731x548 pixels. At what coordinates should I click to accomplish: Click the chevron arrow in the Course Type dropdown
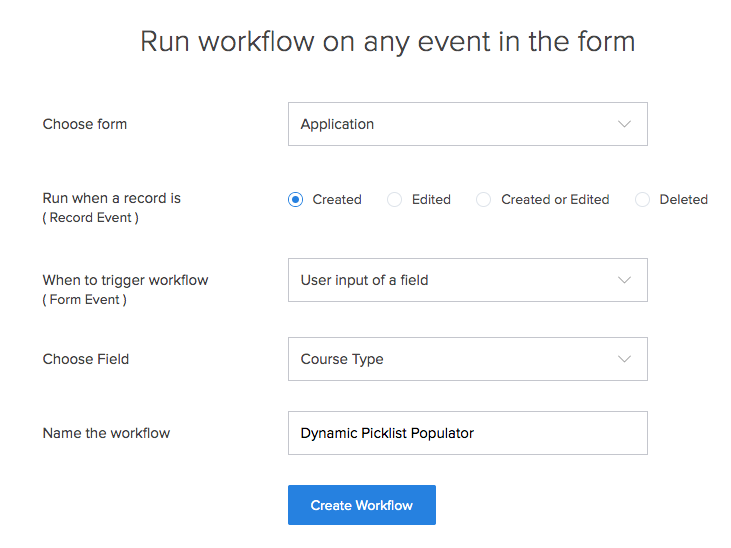(624, 359)
